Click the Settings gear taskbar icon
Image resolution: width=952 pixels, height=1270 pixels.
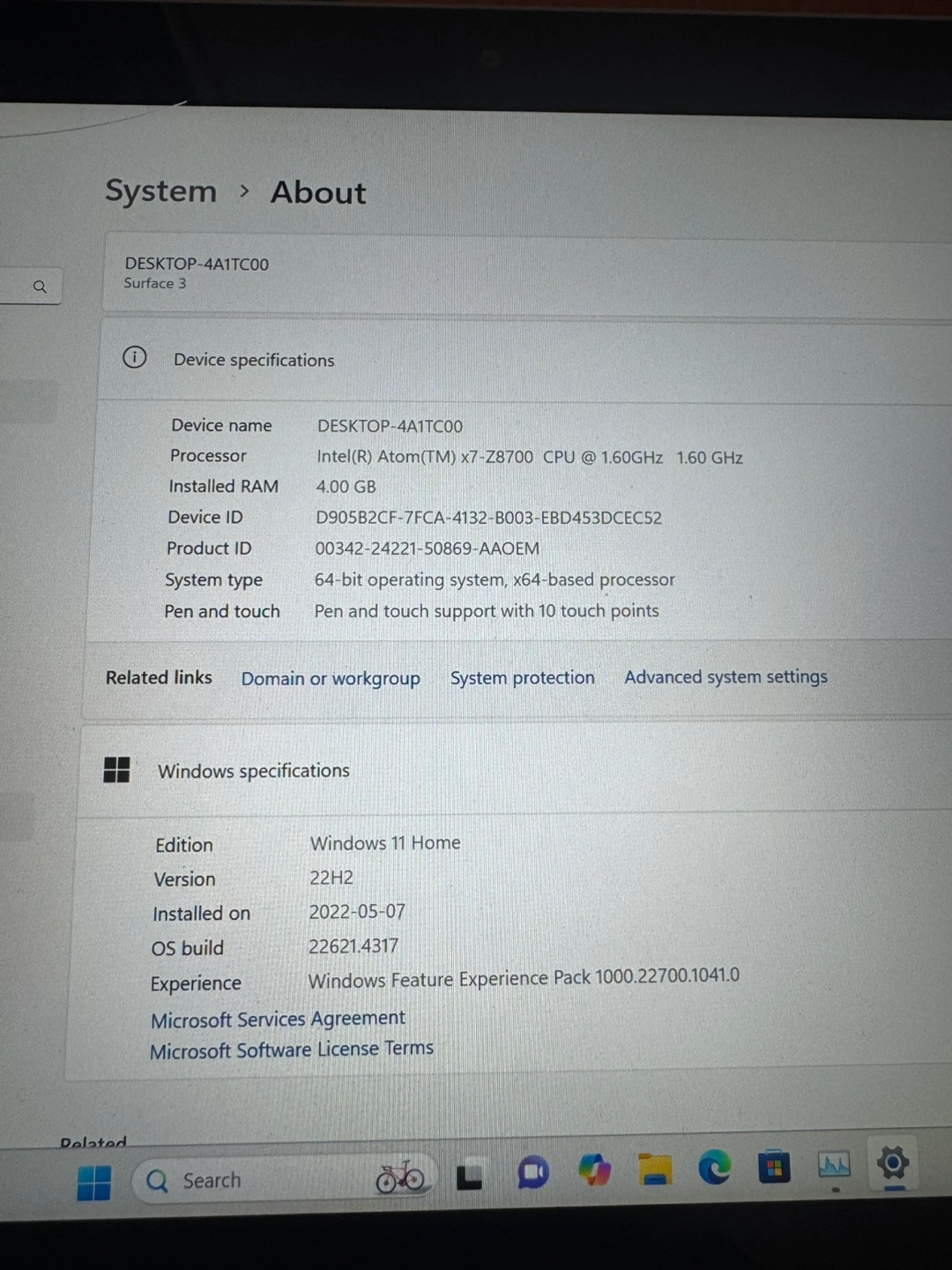click(893, 1163)
